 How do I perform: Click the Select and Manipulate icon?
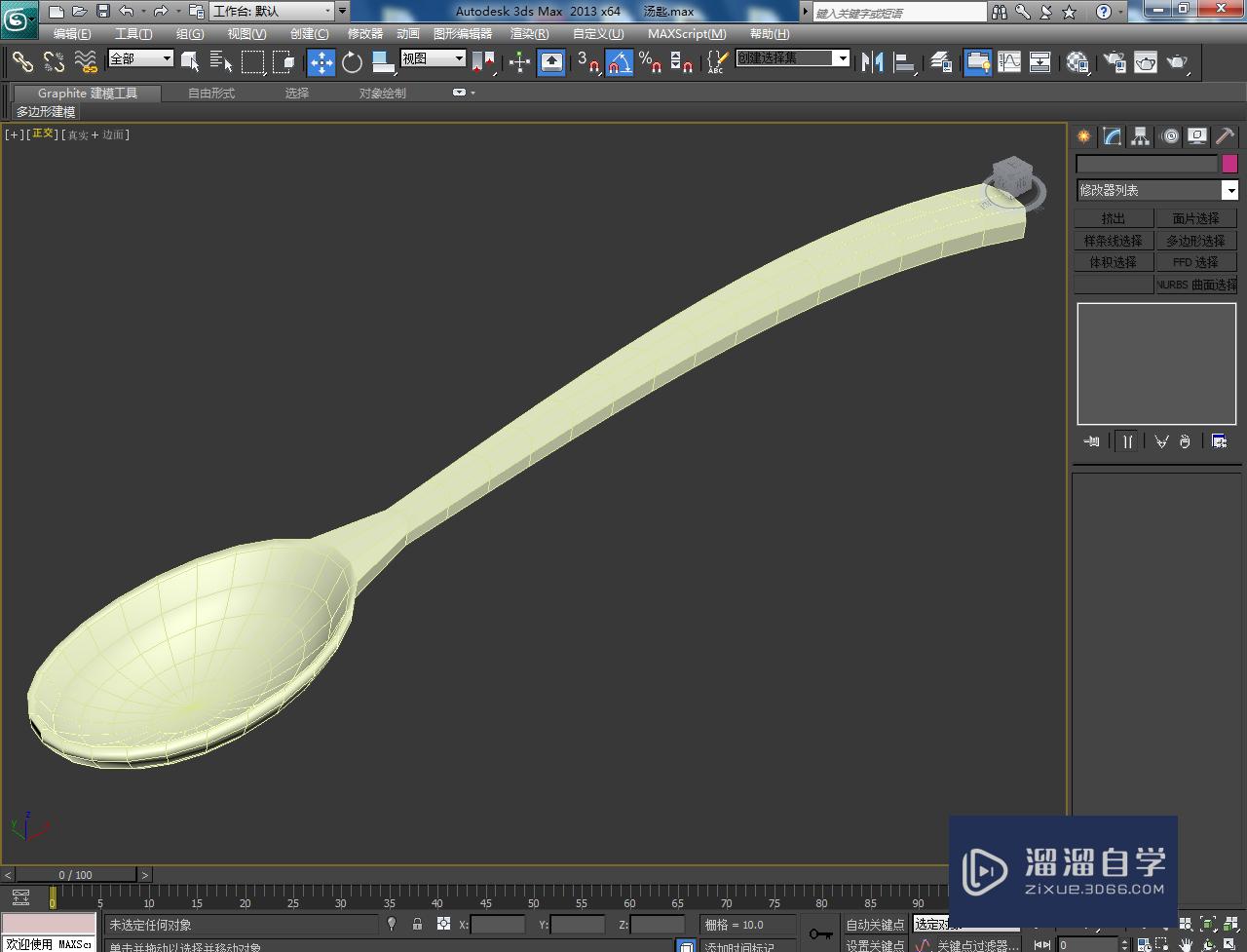[x=519, y=62]
